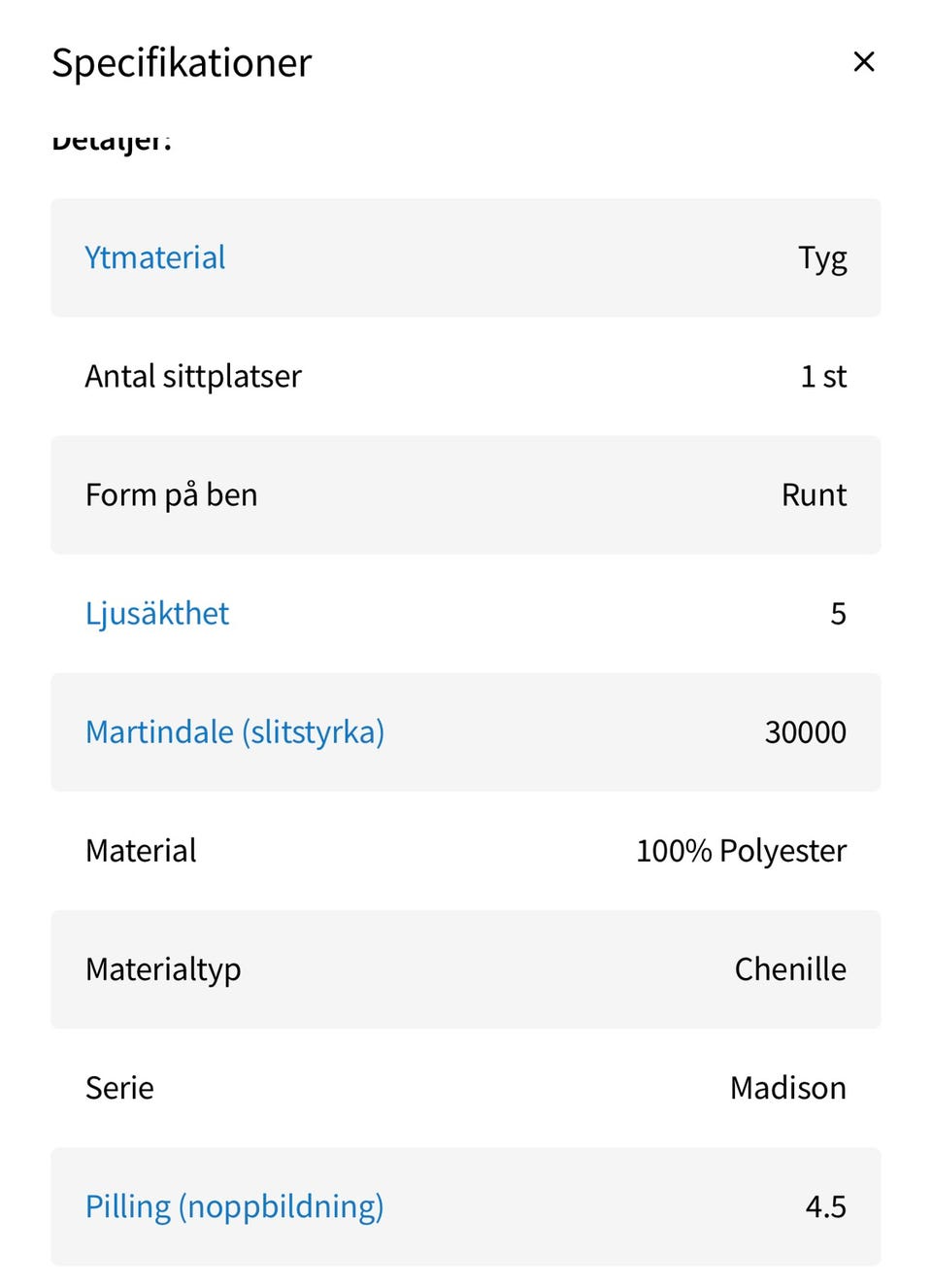Close the Specifikationer panel

(863, 62)
